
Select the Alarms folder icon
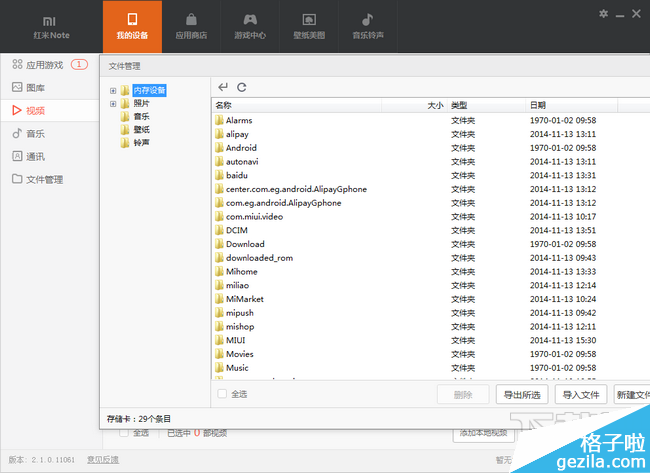coord(219,120)
